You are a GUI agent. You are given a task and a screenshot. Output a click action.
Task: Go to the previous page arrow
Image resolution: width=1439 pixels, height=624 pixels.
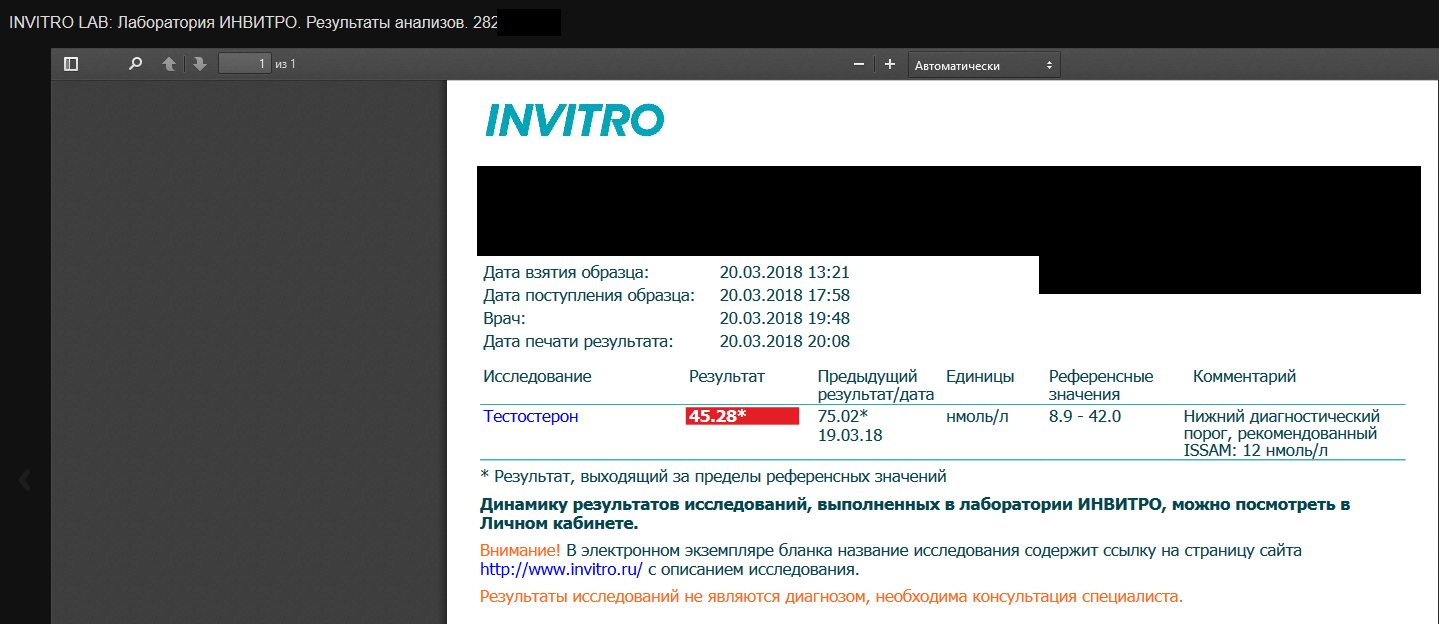coord(169,64)
